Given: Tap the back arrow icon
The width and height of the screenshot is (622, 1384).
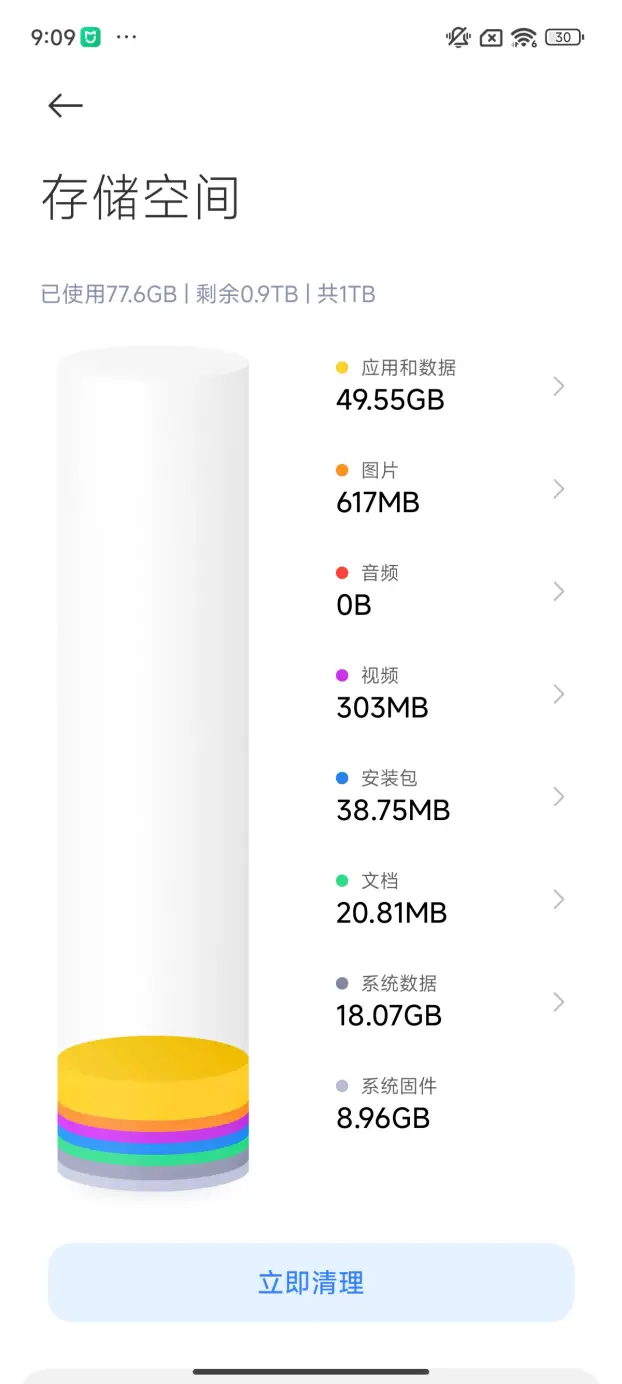Looking at the screenshot, I should (65, 106).
